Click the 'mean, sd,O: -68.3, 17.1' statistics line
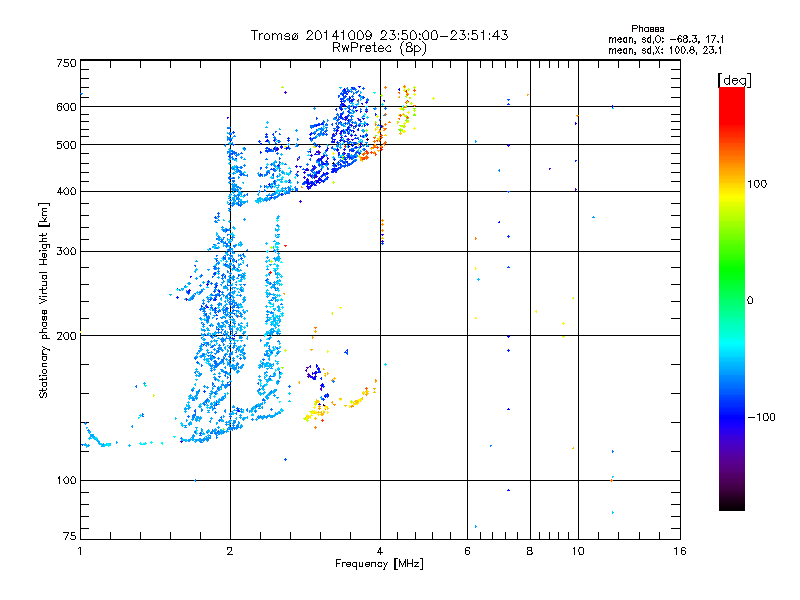 [666, 39]
